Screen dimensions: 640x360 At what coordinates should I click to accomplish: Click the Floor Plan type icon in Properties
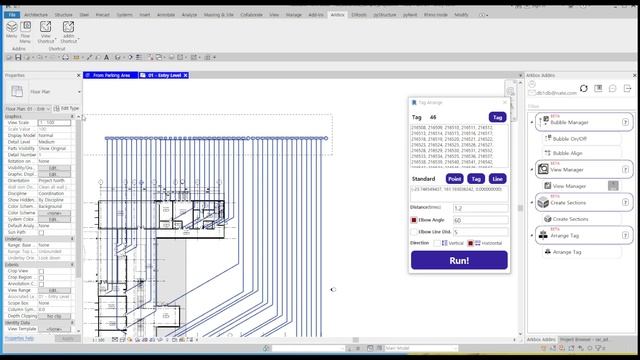click(17, 91)
